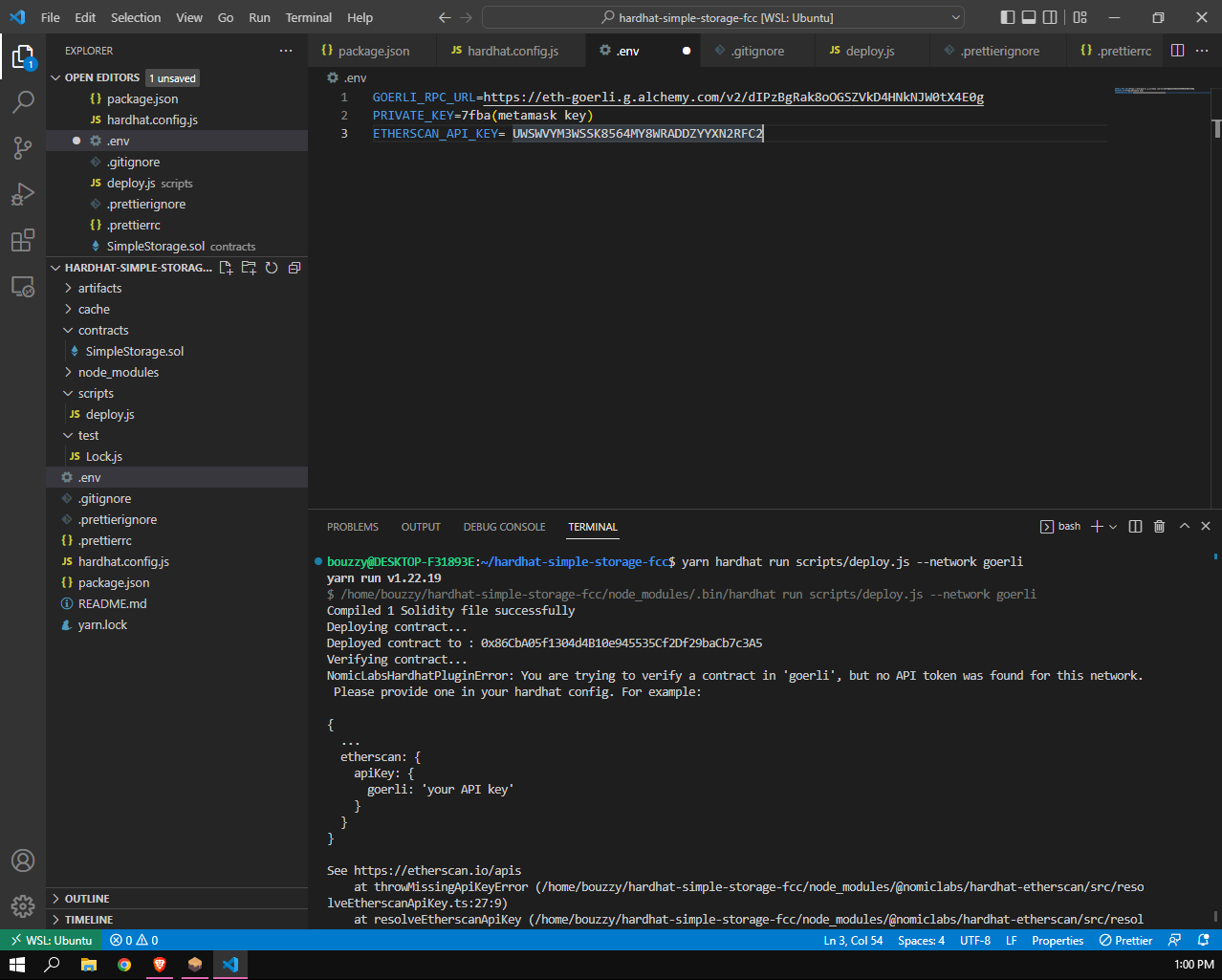Viewport: 1222px width, 980px height.
Task: Click New File icon in explorer header
Action: [226, 268]
